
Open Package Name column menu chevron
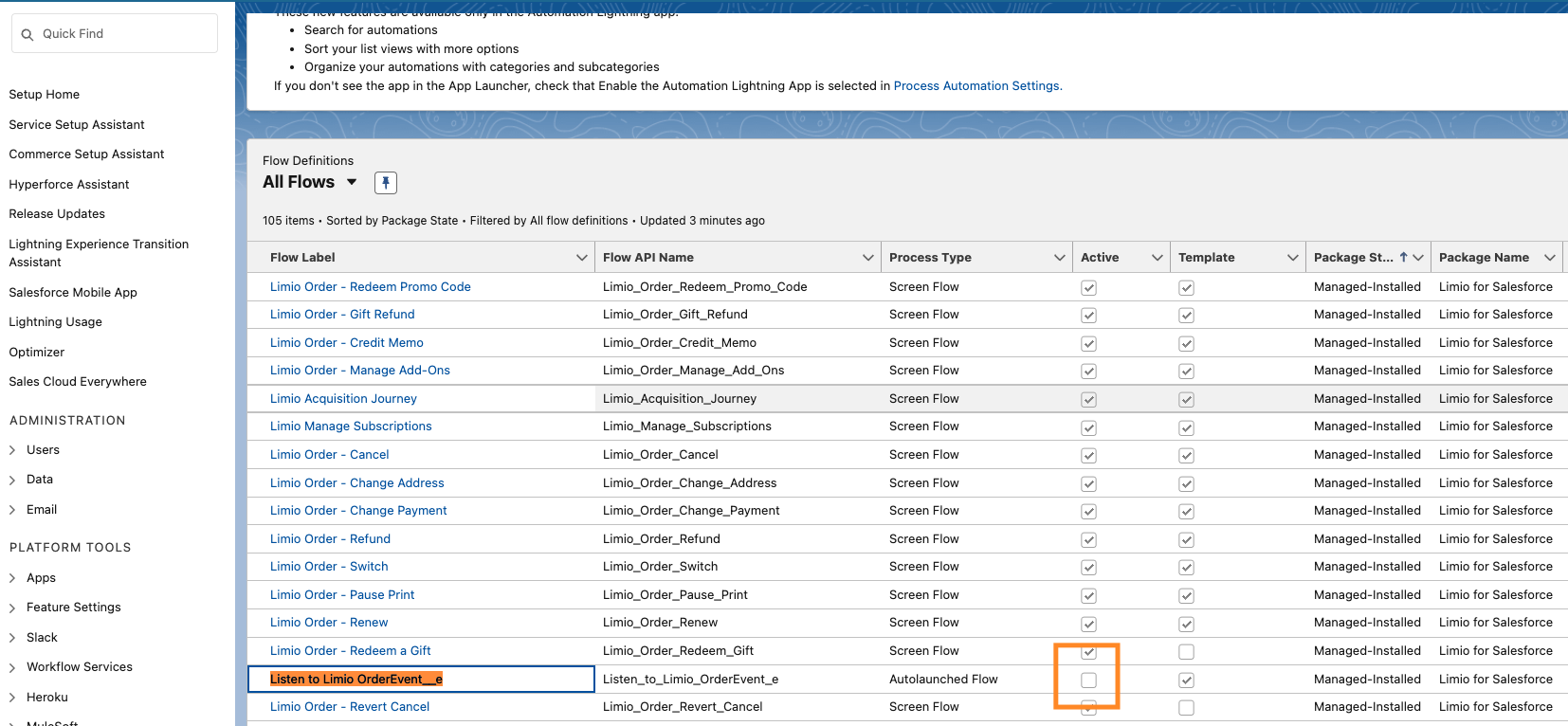tap(1550, 258)
